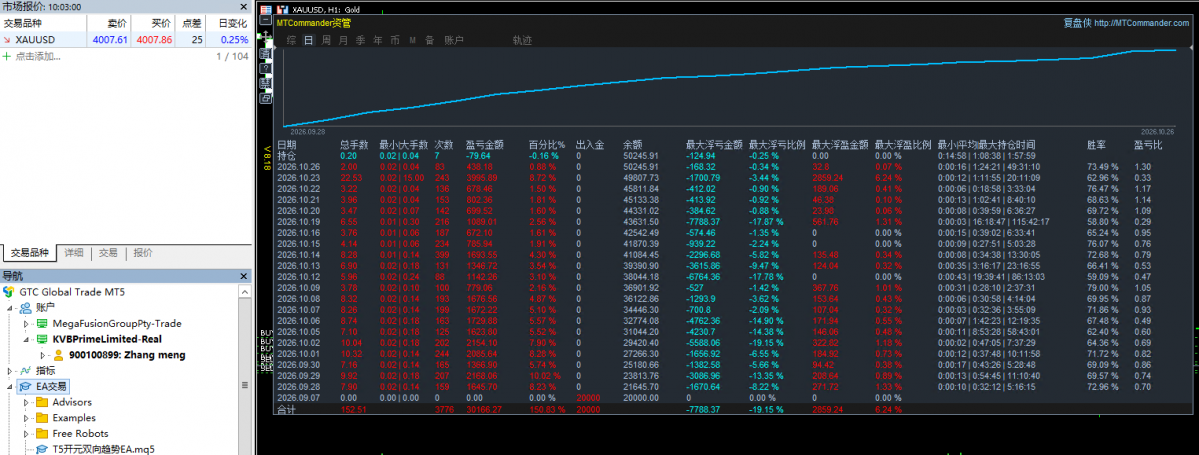Expand the 900100899 Zhang meng node
The height and width of the screenshot is (455, 1199).
coord(44,355)
